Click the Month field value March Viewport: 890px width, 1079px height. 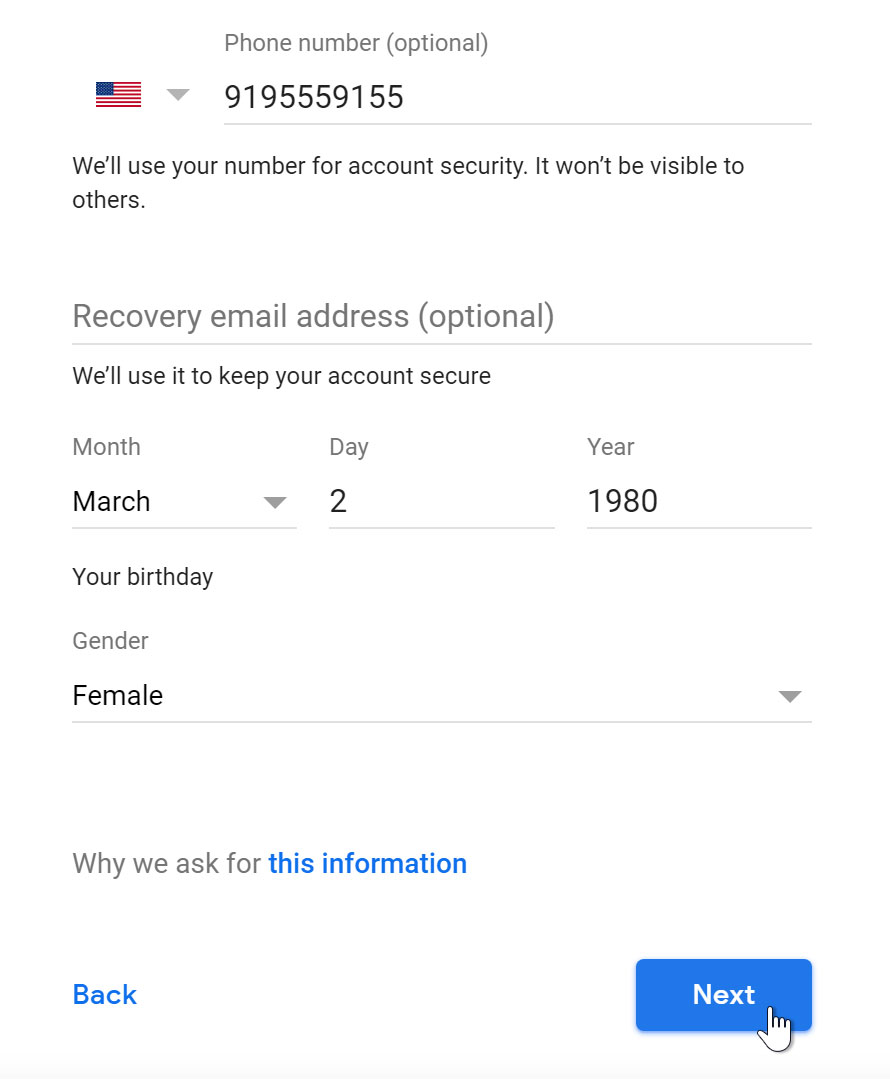(x=111, y=501)
